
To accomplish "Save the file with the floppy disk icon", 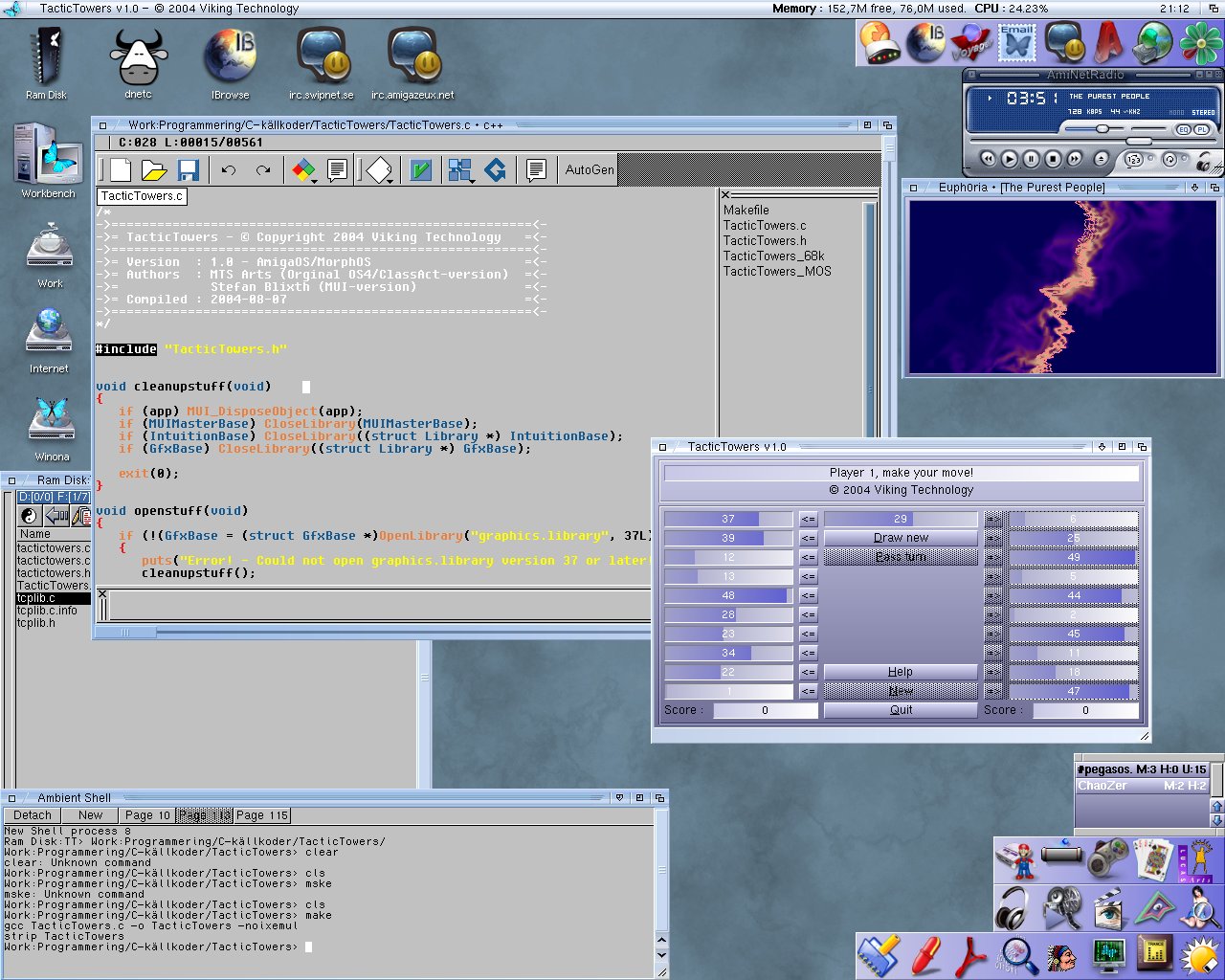I will click(x=189, y=170).
